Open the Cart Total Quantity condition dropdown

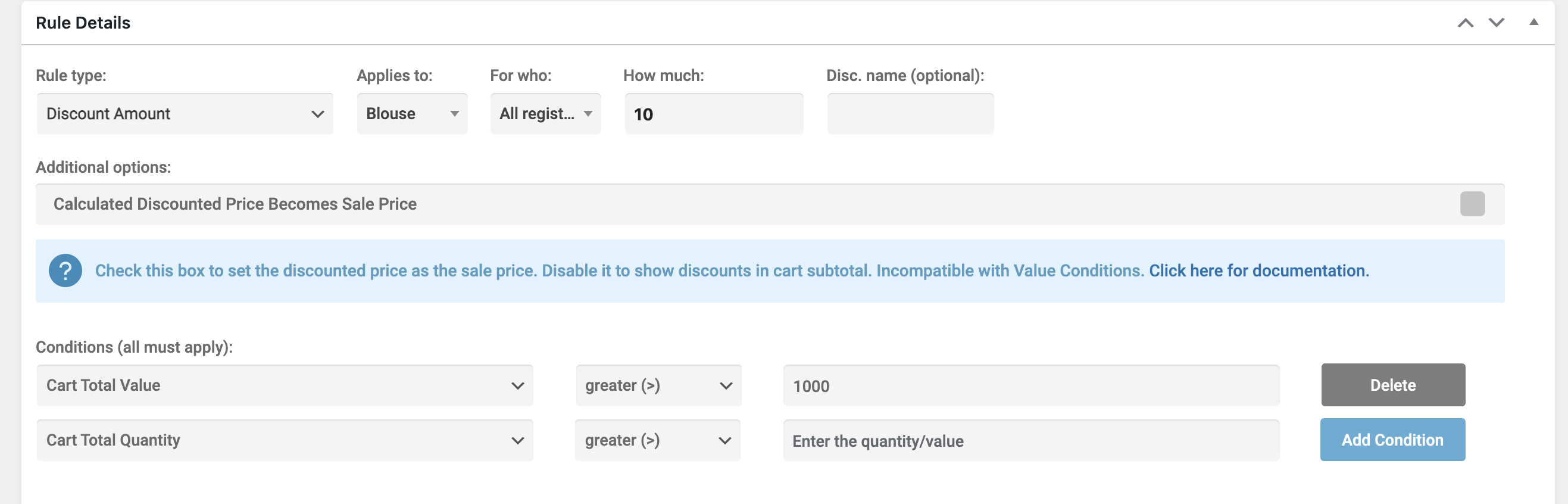[x=285, y=441]
